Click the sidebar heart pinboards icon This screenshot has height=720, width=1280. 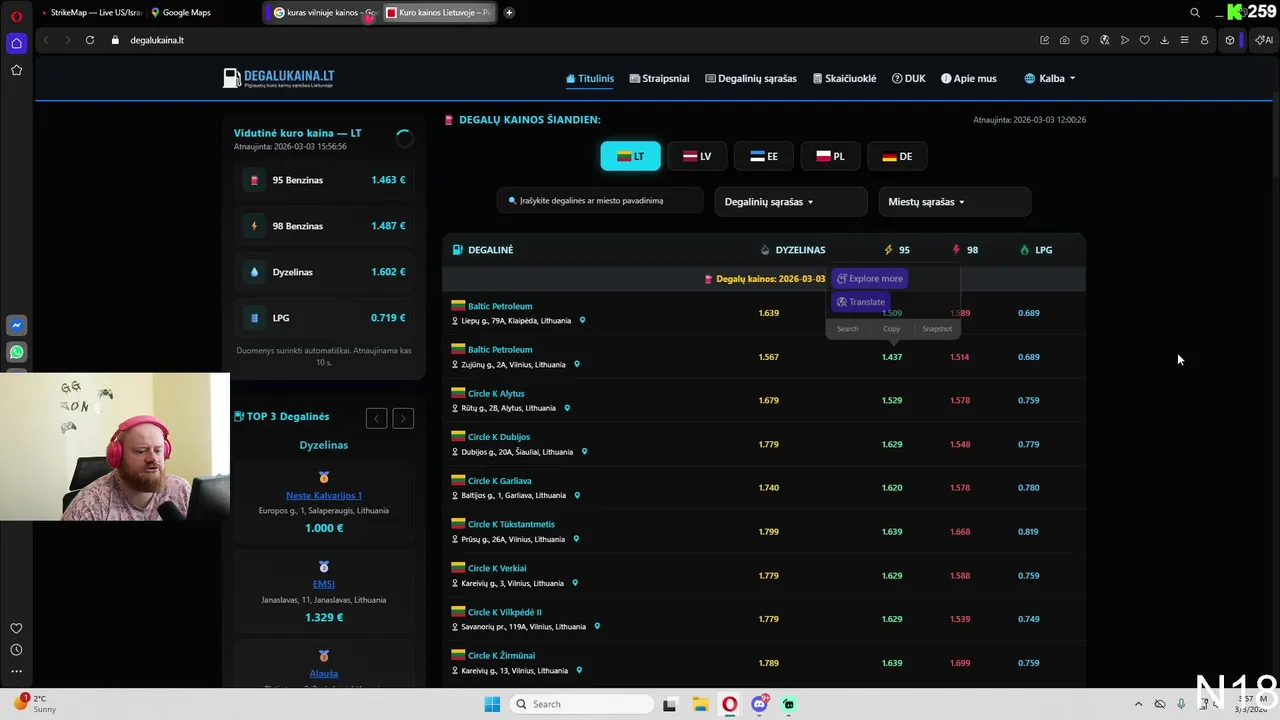point(16,628)
